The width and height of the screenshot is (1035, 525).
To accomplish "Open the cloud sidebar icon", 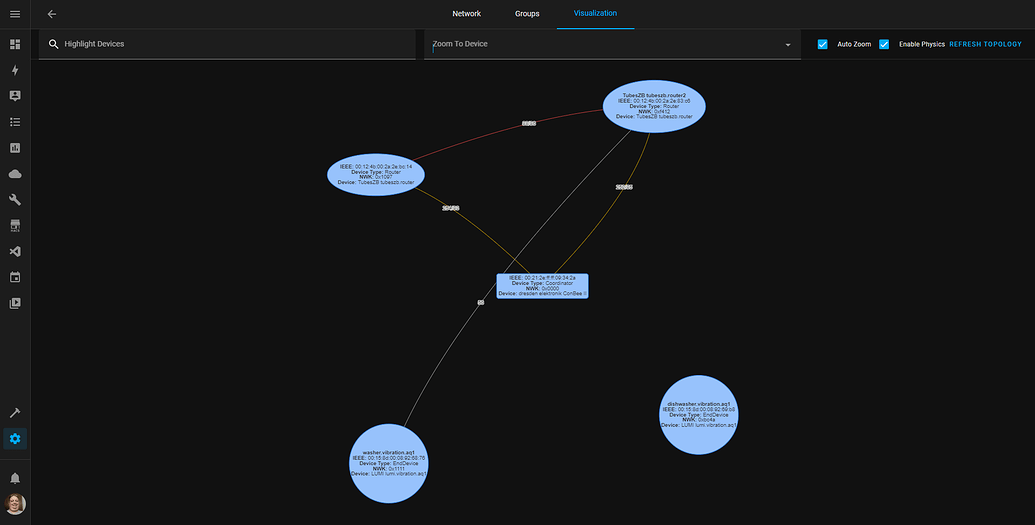I will click(15, 174).
